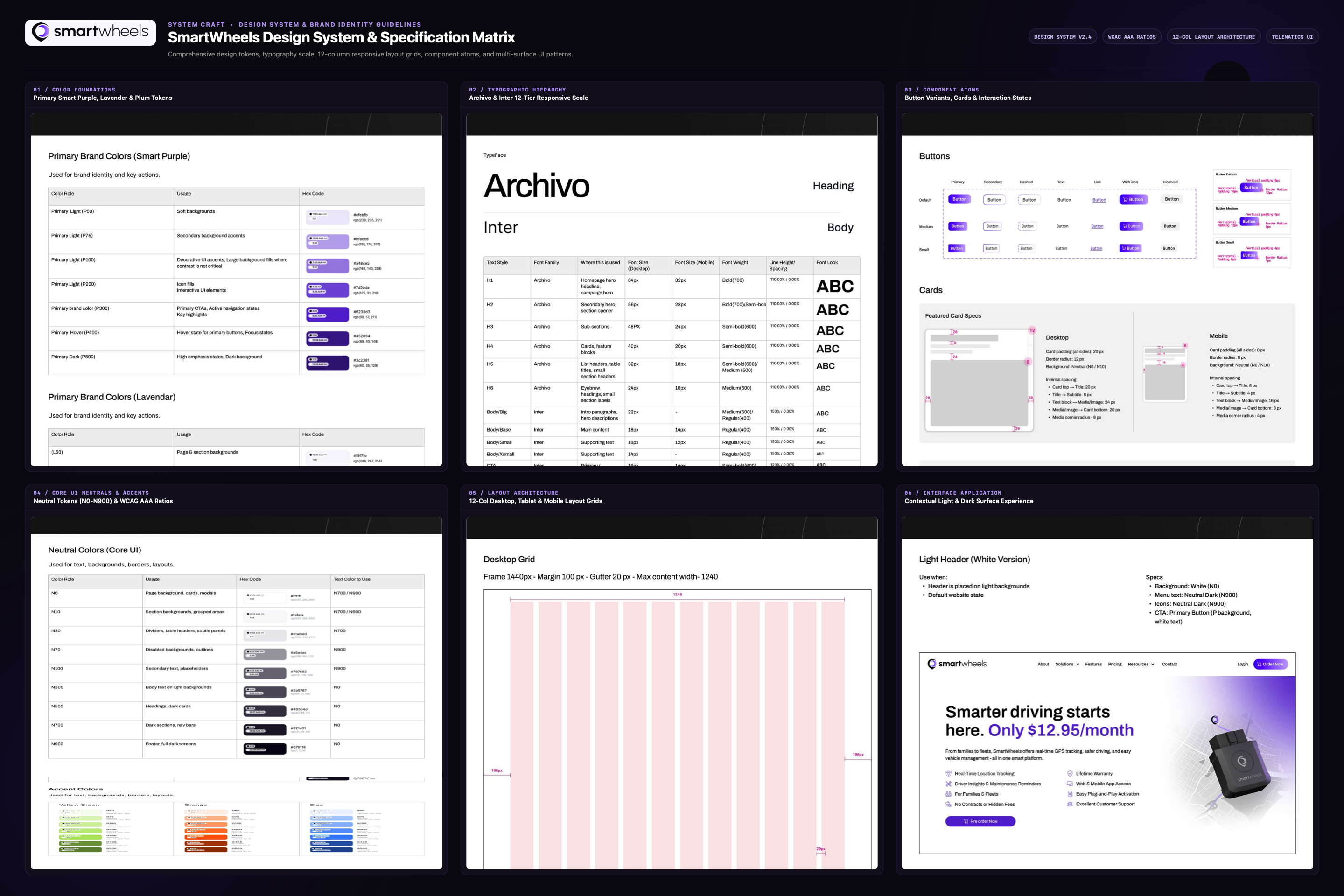Image resolution: width=1344 pixels, height=896 pixels.
Task: Click the Easy Plug-and-Play Activation icon
Action: point(1070,794)
